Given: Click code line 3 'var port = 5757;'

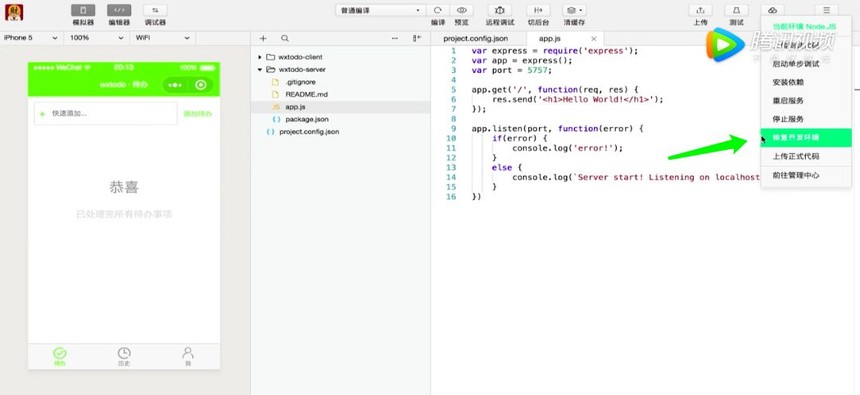Looking at the screenshot, I should [511, 70].
